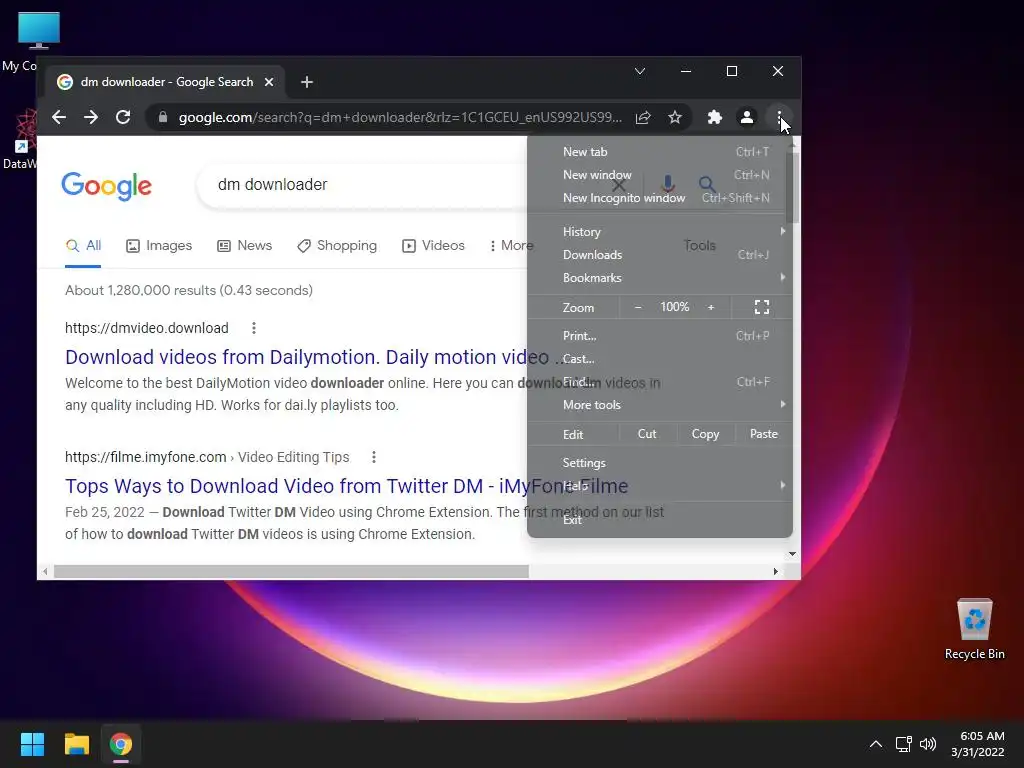This screenshot has width=1024, height=768.
Task: Switch to the News results tab
Action: point(245,246)
